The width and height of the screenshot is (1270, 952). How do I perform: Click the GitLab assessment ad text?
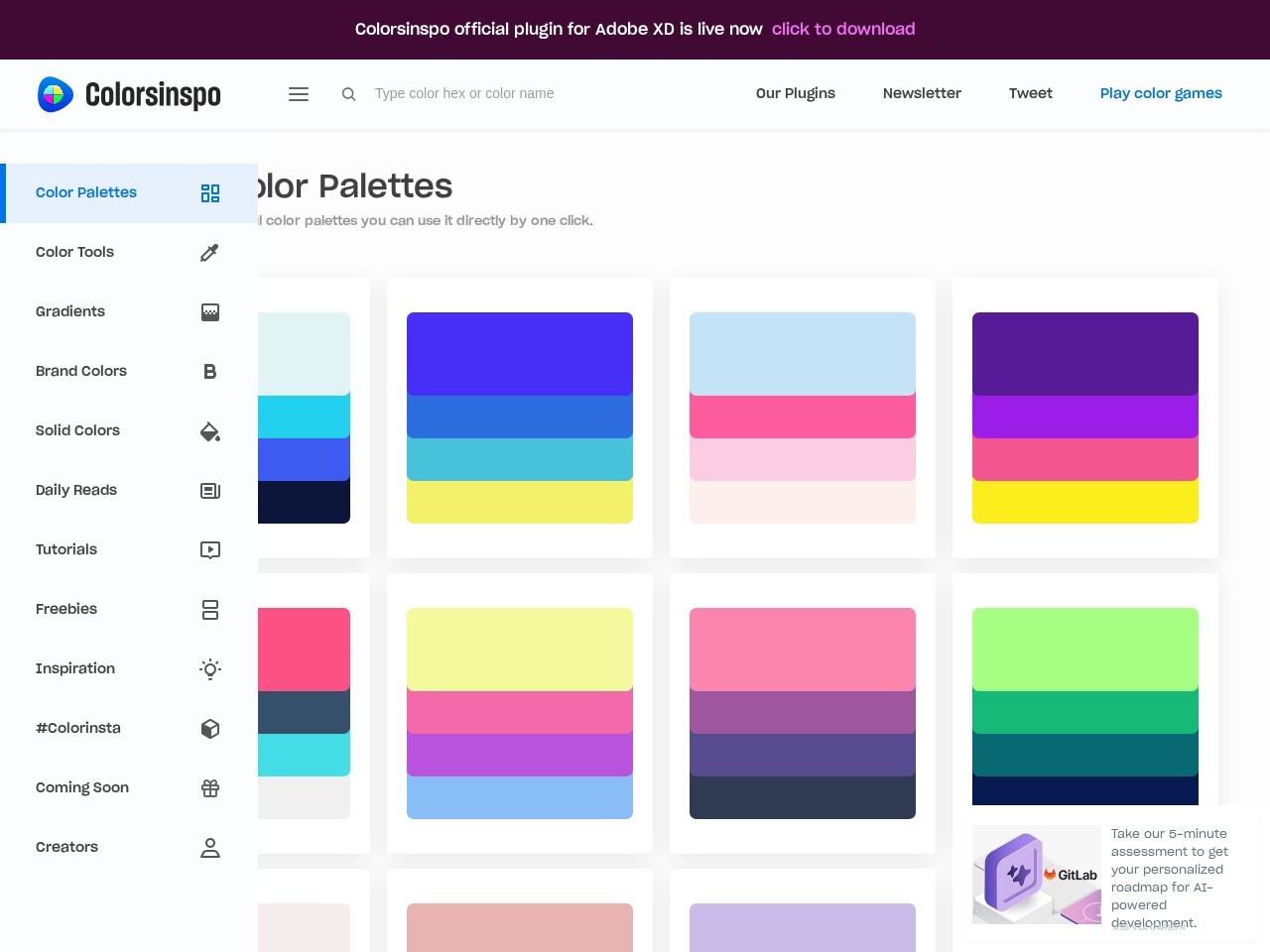coord(1170,878)
